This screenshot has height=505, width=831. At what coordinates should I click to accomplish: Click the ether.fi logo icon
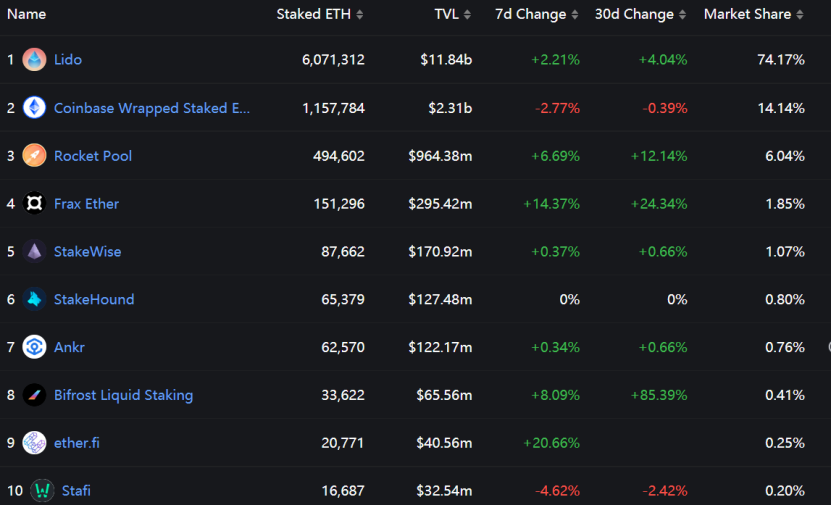[x=34, y=442]
